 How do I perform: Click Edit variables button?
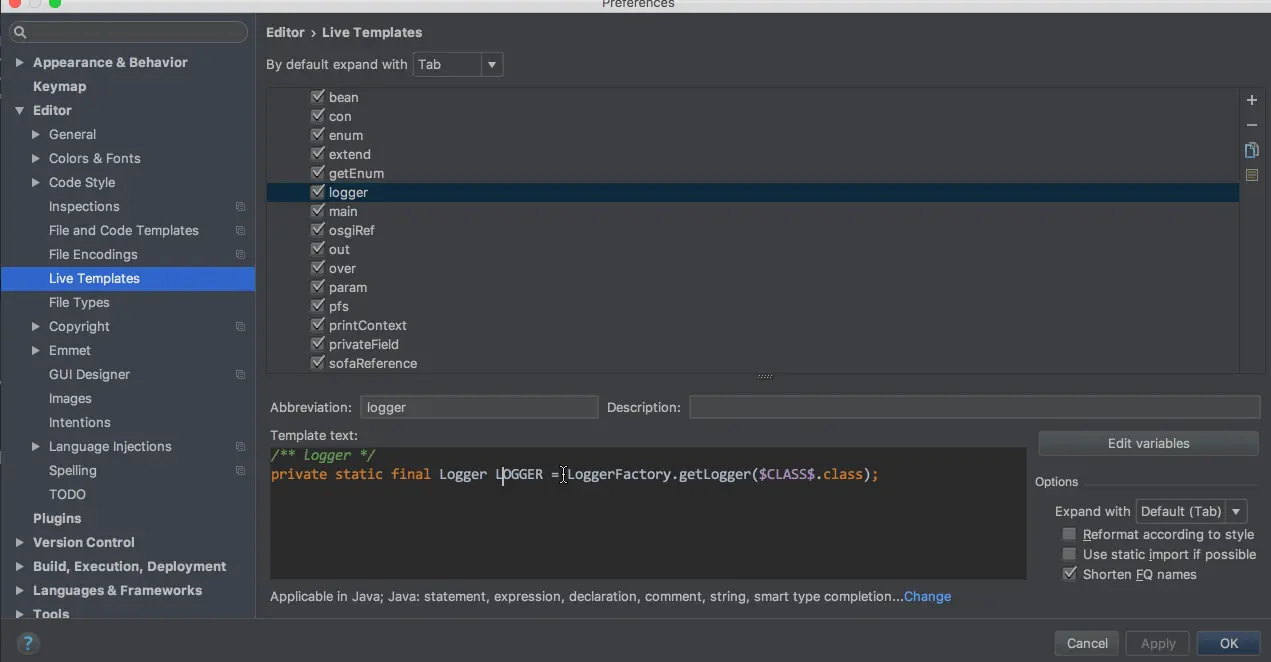click(x=1148, y=443)
